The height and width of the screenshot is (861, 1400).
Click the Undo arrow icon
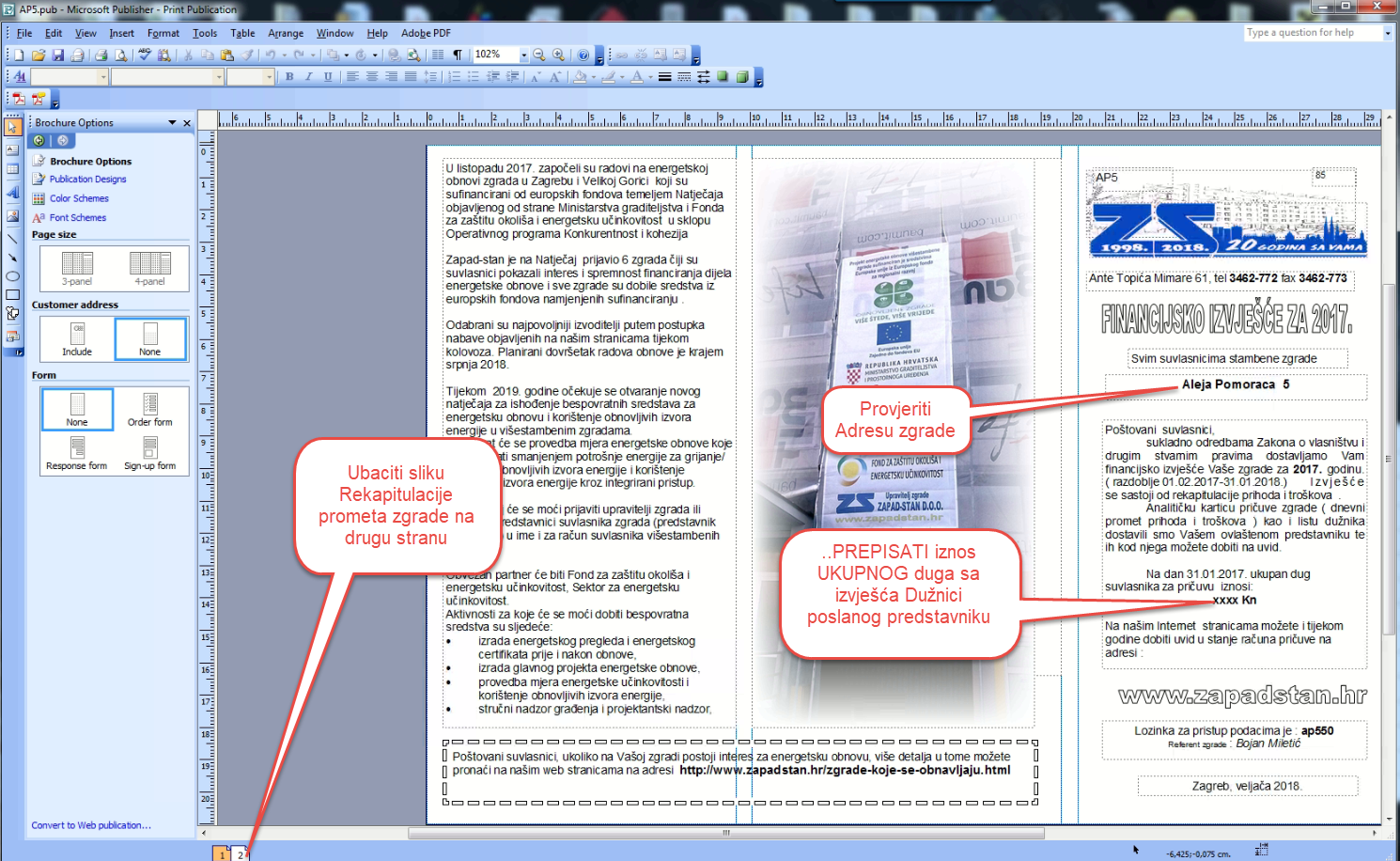click(271, 55)
